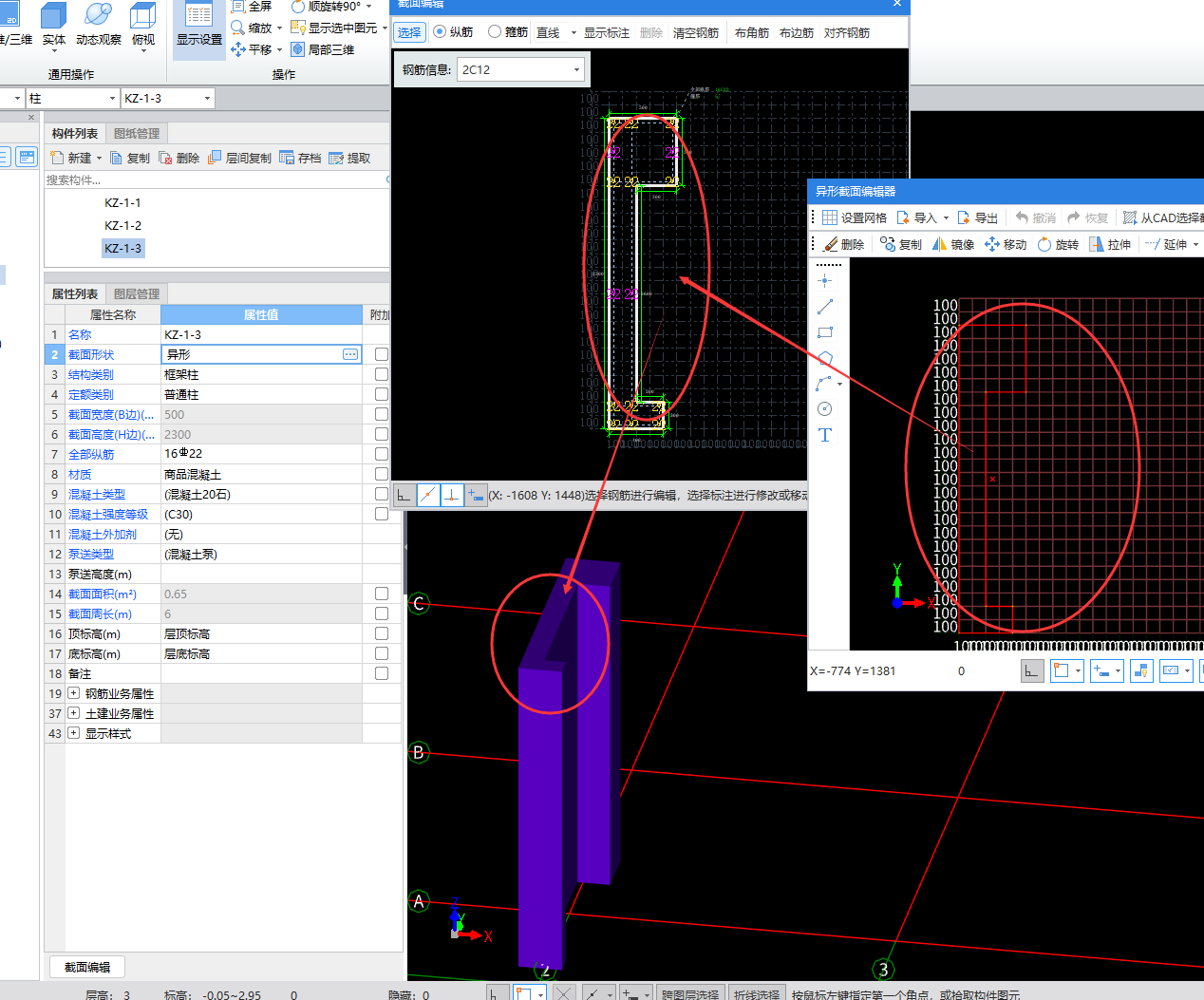
Task: Click 拉伸 stretch tool in the section editor
Action: click(1111, 245)
